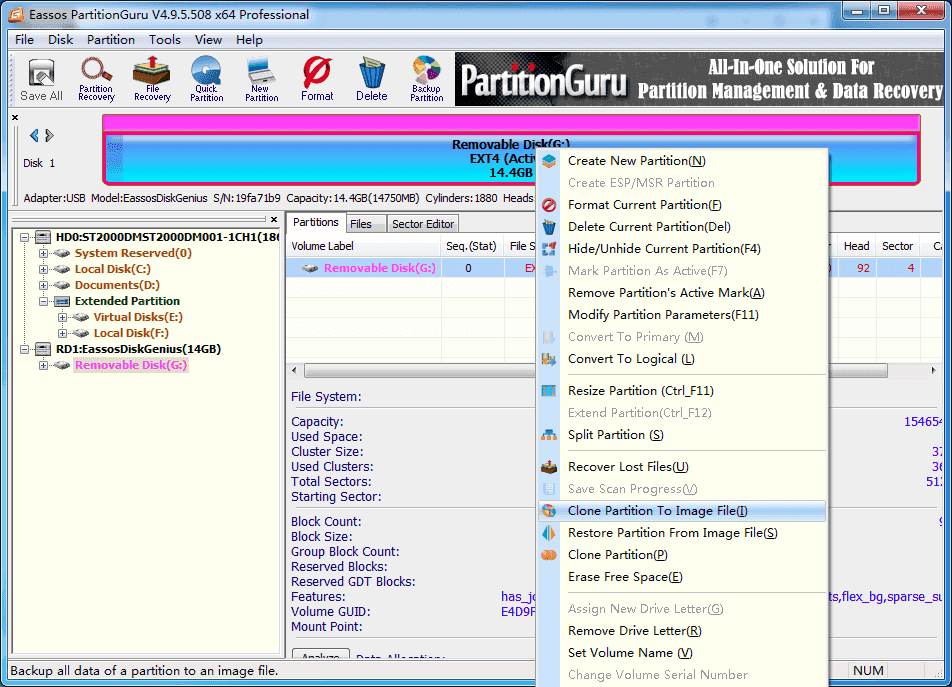
Task: Open the File menu
Action: point(24,40)
